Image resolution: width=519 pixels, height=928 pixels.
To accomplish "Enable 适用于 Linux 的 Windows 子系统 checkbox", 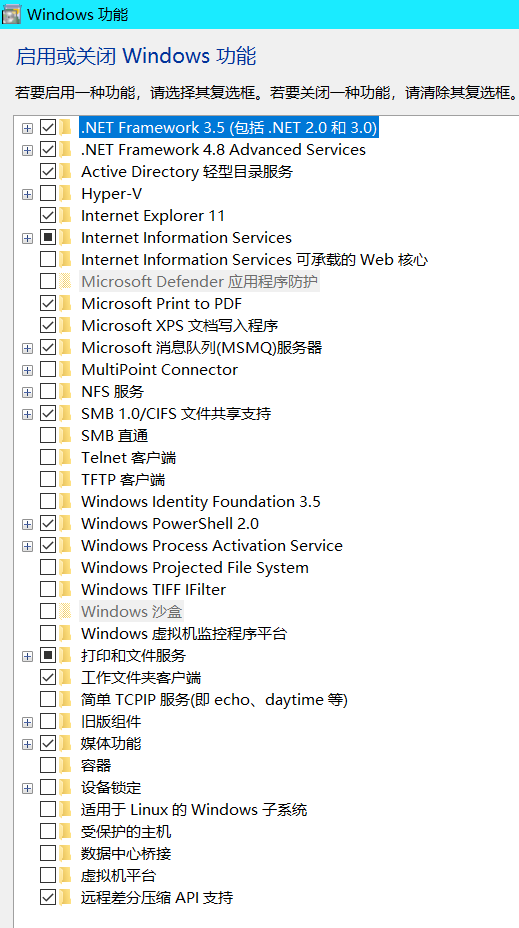I will (48, 810).
